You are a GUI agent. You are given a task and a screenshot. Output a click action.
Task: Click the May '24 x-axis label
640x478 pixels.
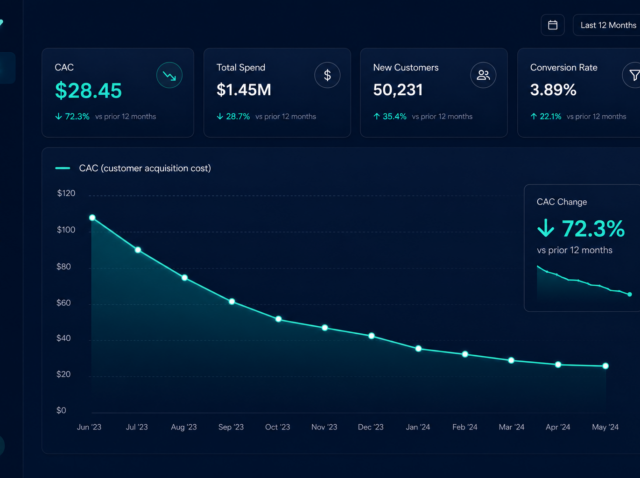point(605,427)
